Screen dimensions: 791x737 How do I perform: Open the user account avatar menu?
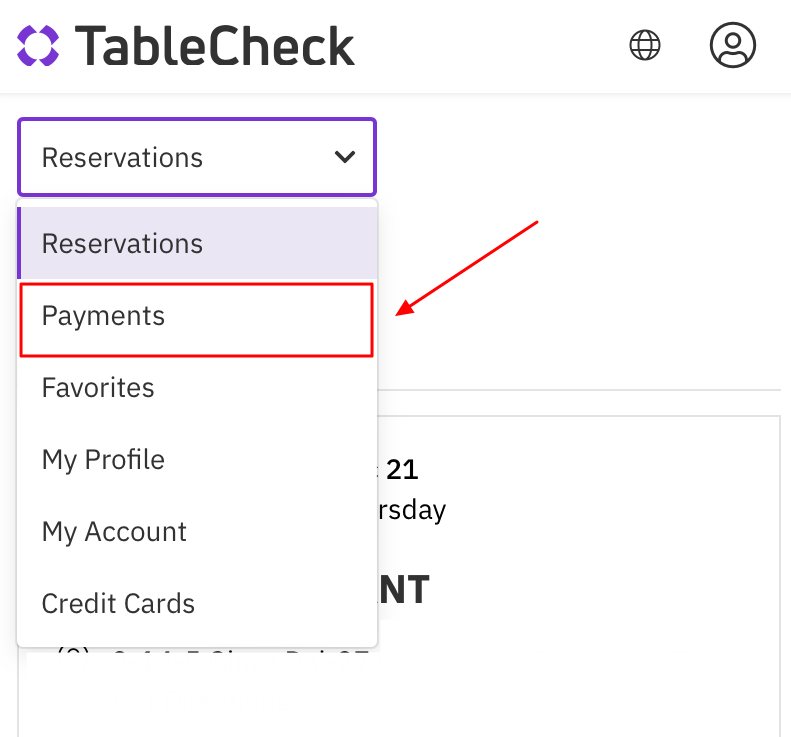733,45
